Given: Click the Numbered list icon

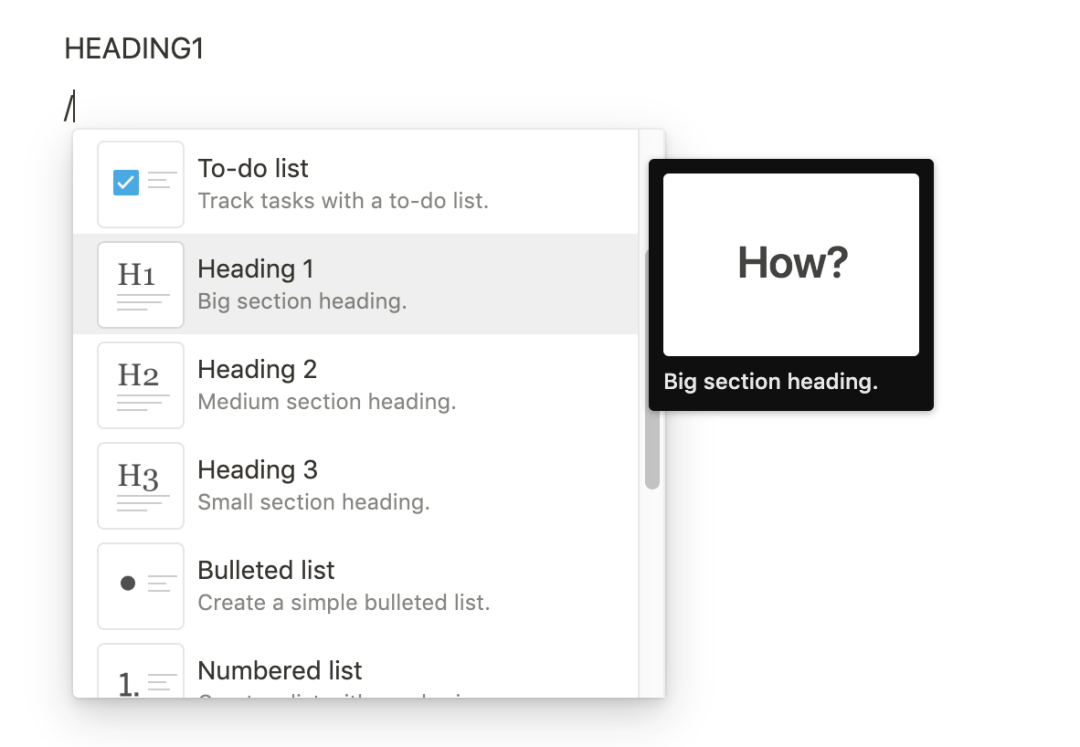Looking at the screenshot, I should point(141,671).
